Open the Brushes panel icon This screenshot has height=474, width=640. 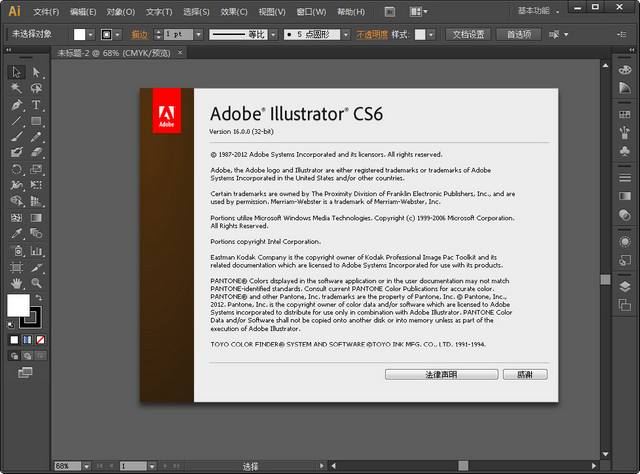tap(624, 133)
